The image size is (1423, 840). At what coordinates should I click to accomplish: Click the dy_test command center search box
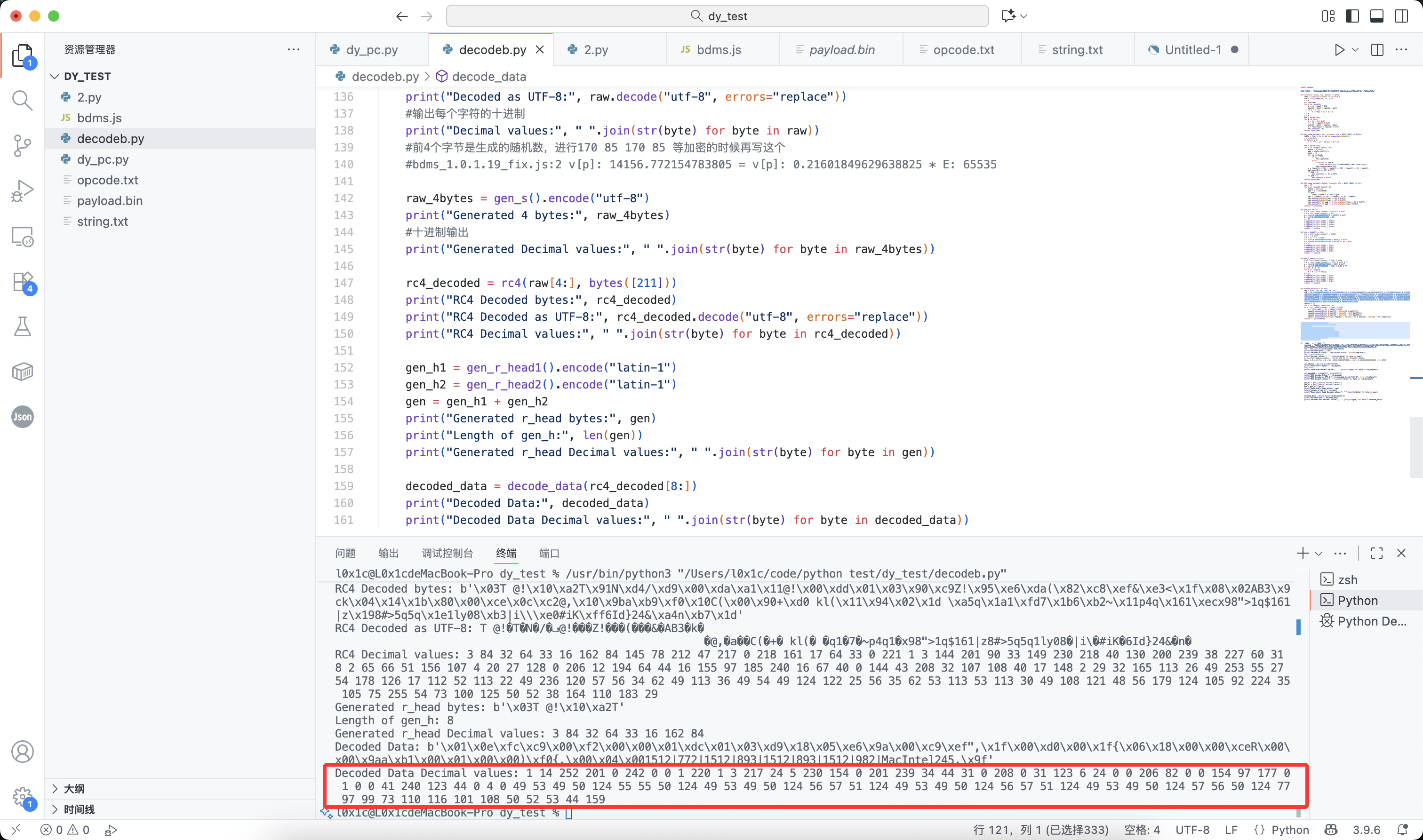pyautogui.click(x=717, y=16)
